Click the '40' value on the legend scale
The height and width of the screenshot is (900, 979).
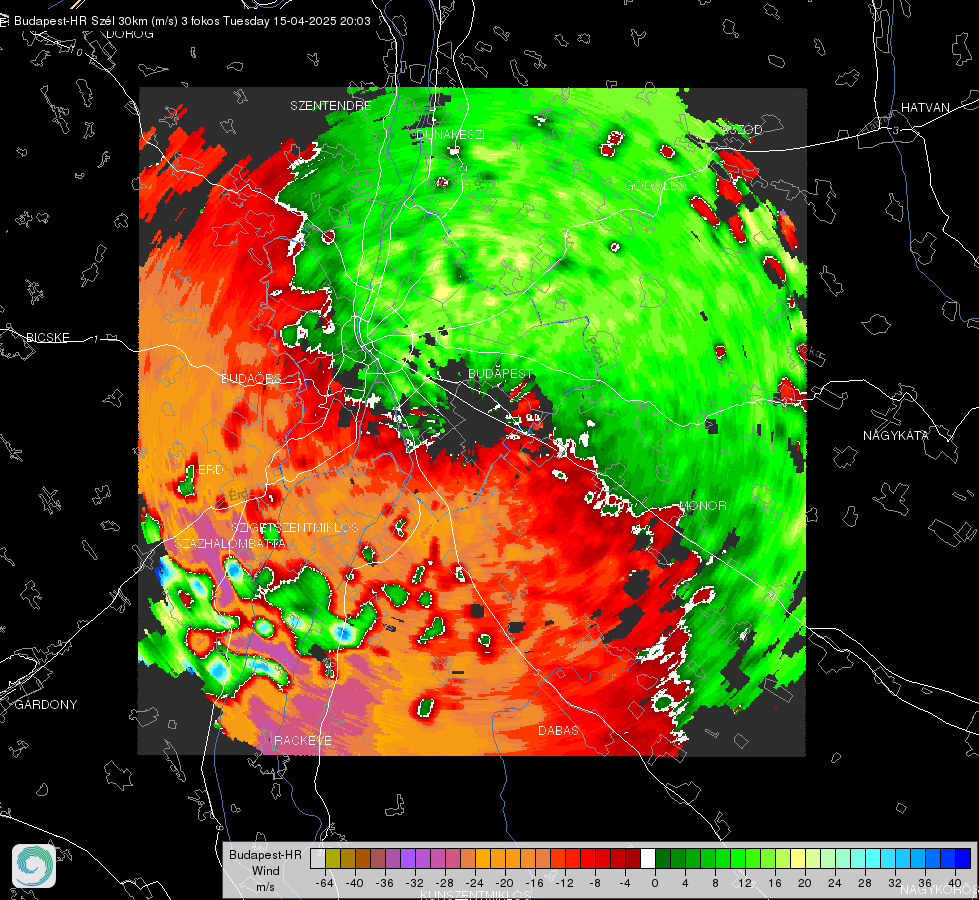click(954, 883)
